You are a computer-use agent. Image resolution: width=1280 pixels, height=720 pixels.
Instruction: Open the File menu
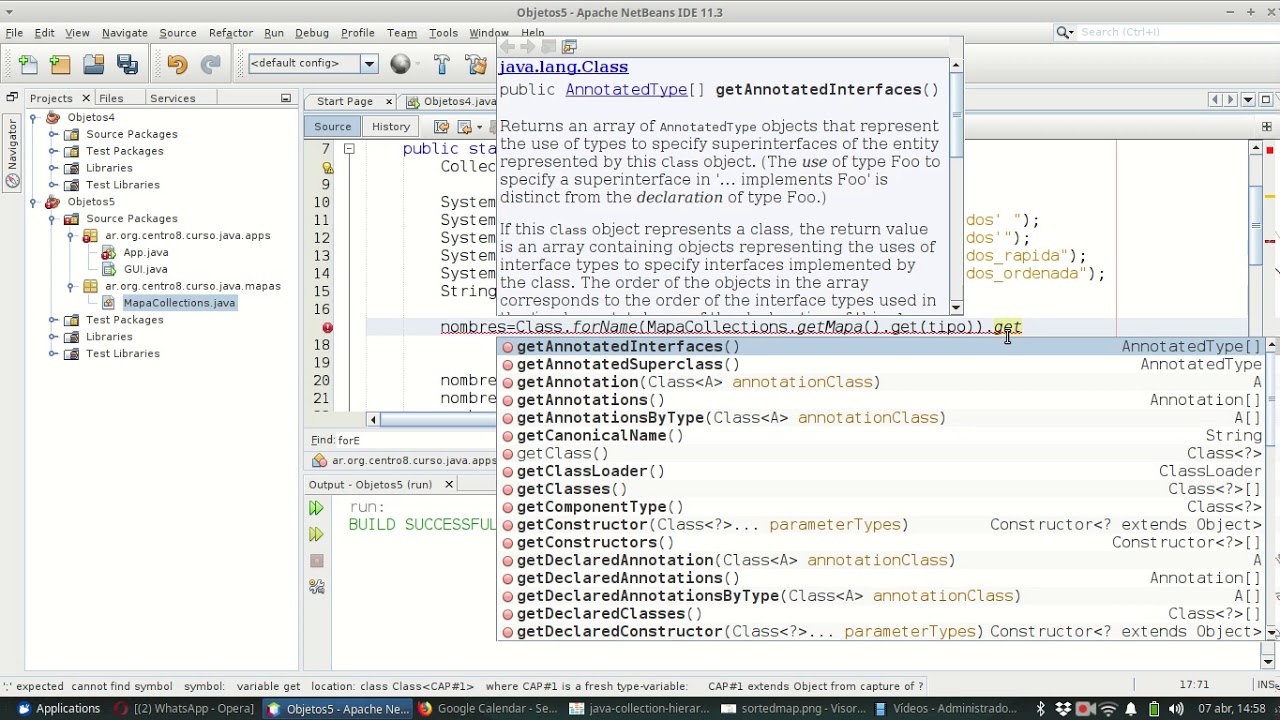click(14, 33)
